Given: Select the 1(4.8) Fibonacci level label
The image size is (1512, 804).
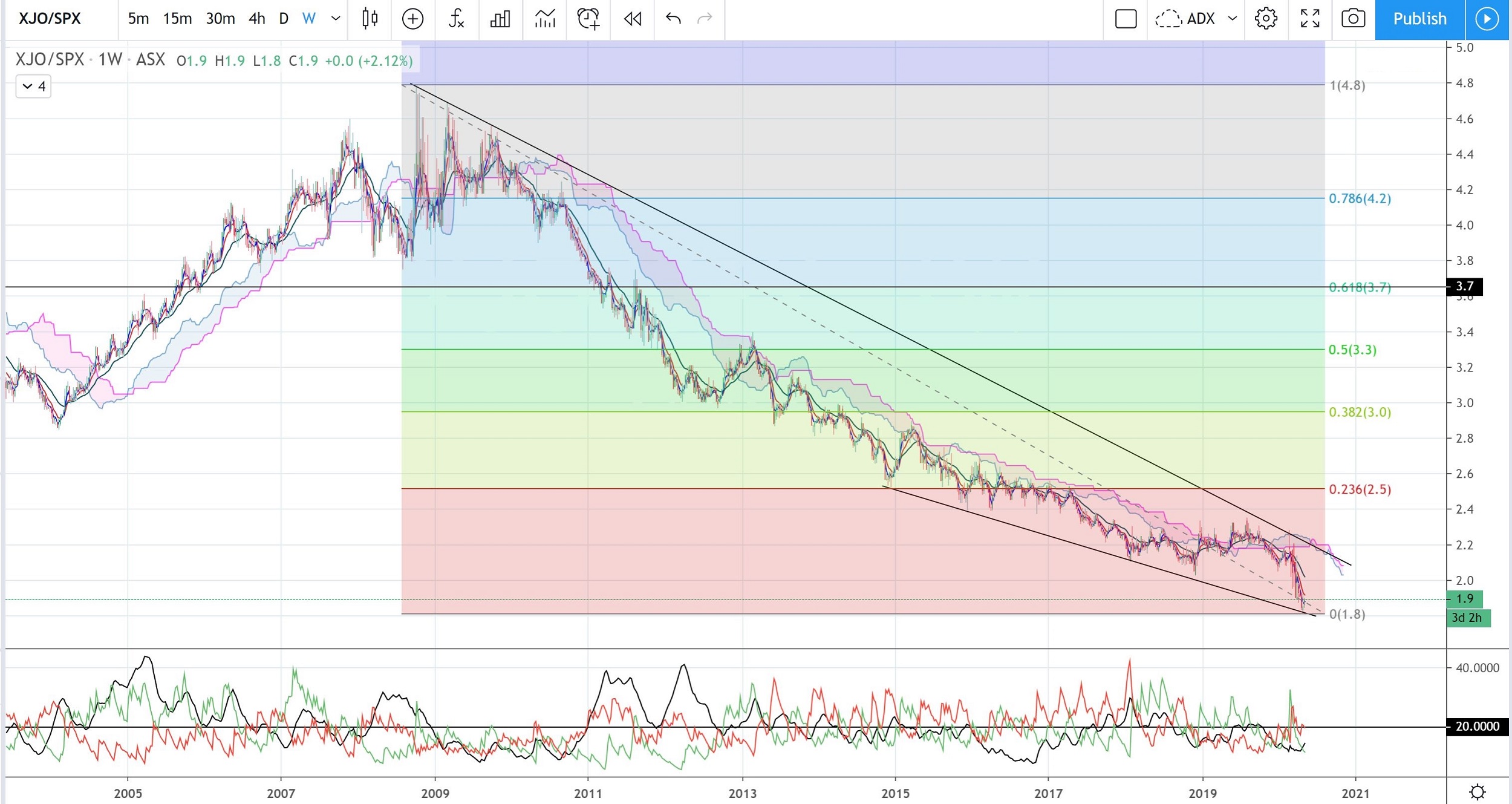Looking at the screenshot, I should (x=1347, y=85).
